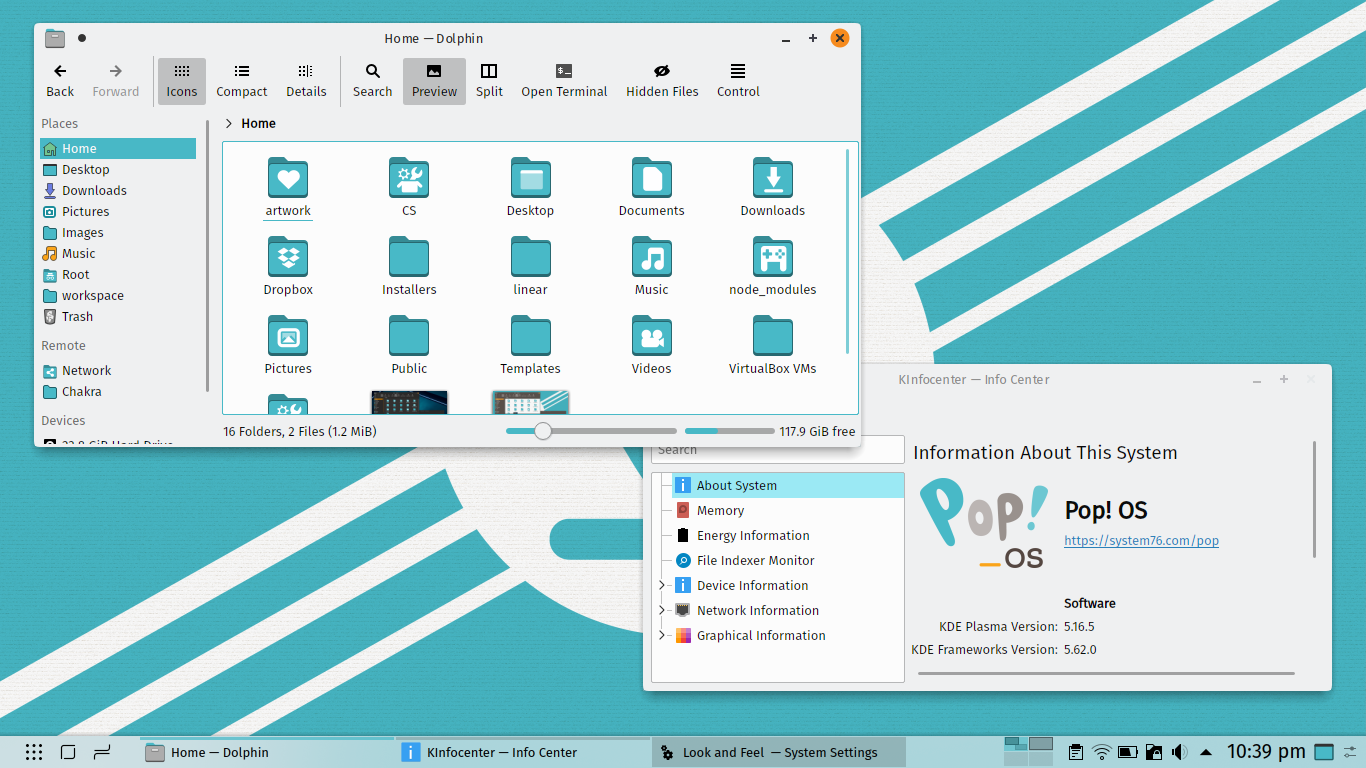
Task: Click the clipboard tray icon
Action: [1076, 752]
